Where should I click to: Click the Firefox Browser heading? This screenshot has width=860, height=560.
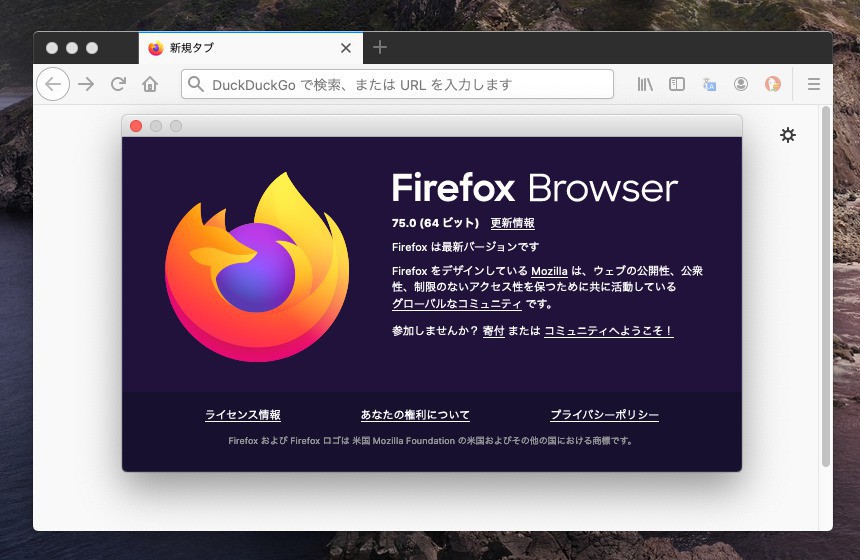pos(535,188)
